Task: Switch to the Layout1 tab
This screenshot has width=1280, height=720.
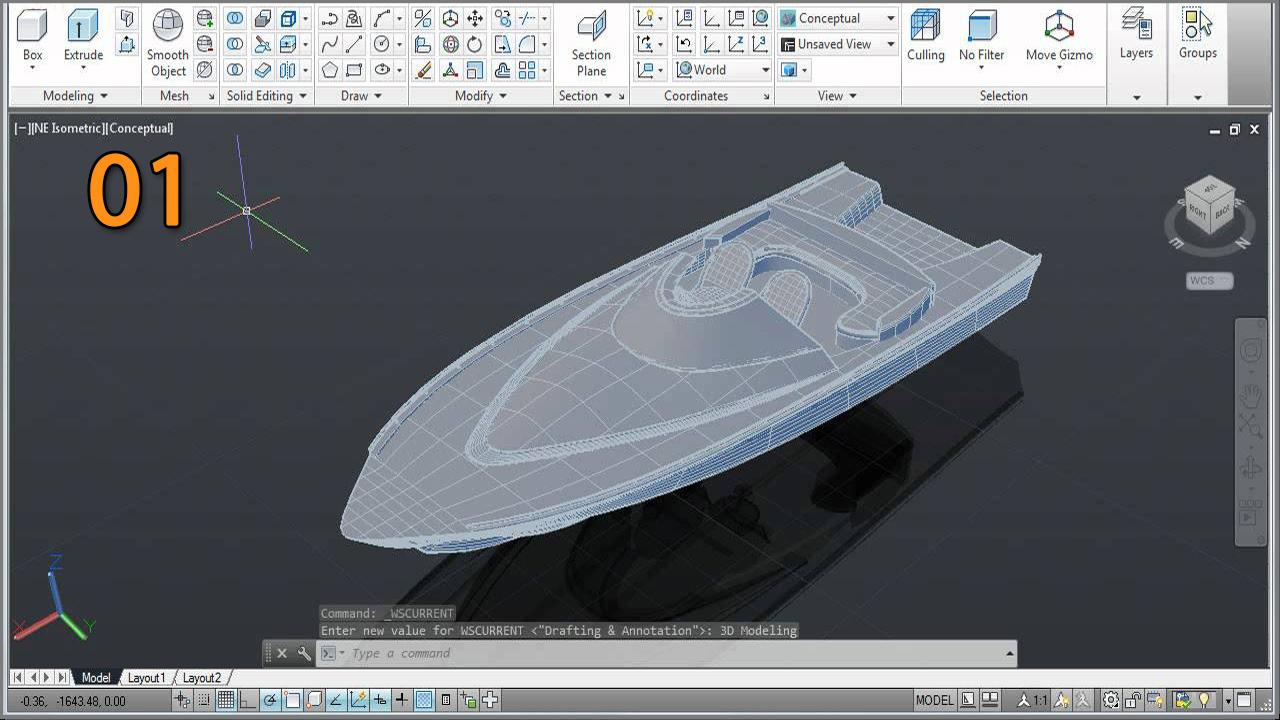Action: click(146, 678)
